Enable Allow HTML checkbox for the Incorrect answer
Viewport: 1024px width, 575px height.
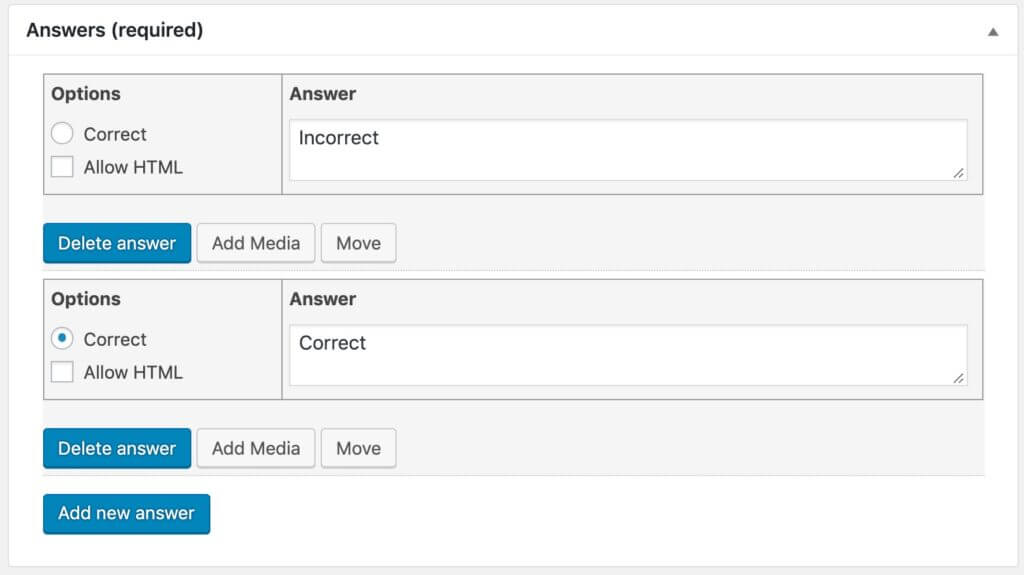(62, 167)
